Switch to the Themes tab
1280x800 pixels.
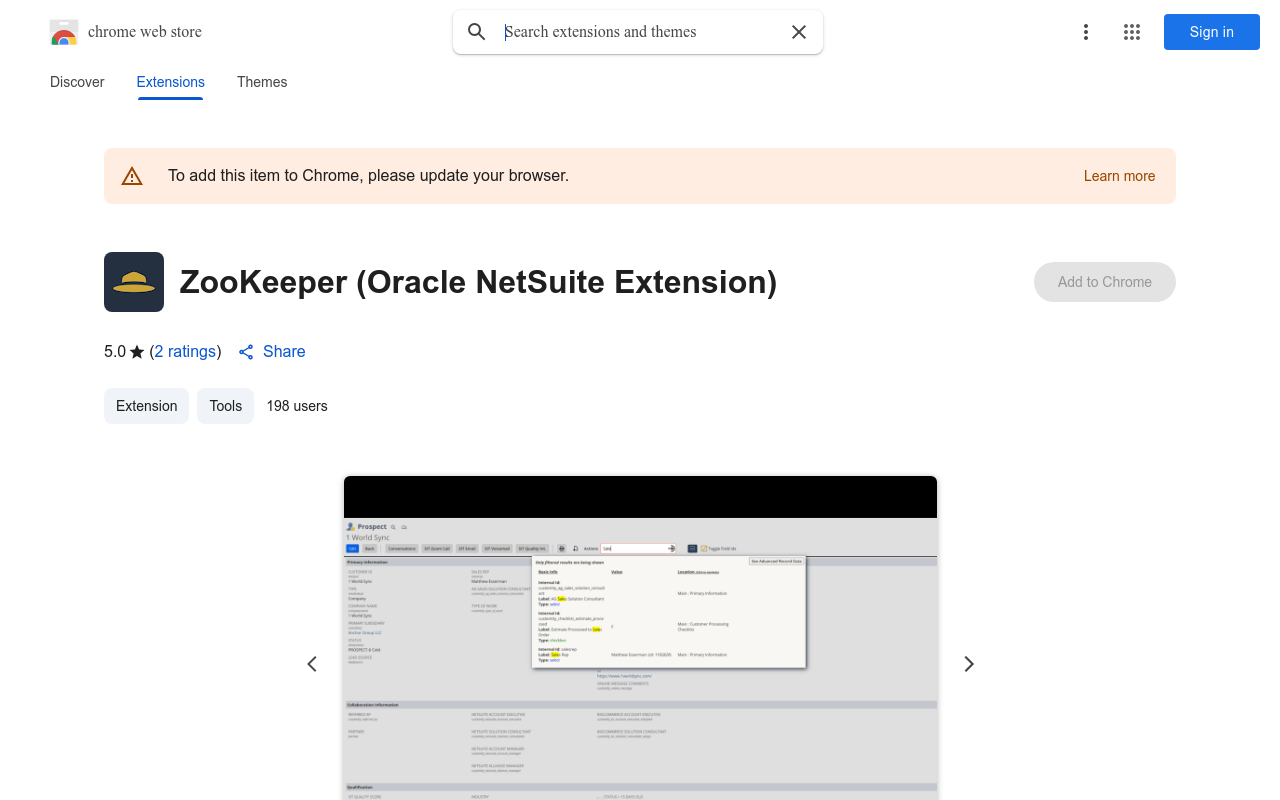262,82
